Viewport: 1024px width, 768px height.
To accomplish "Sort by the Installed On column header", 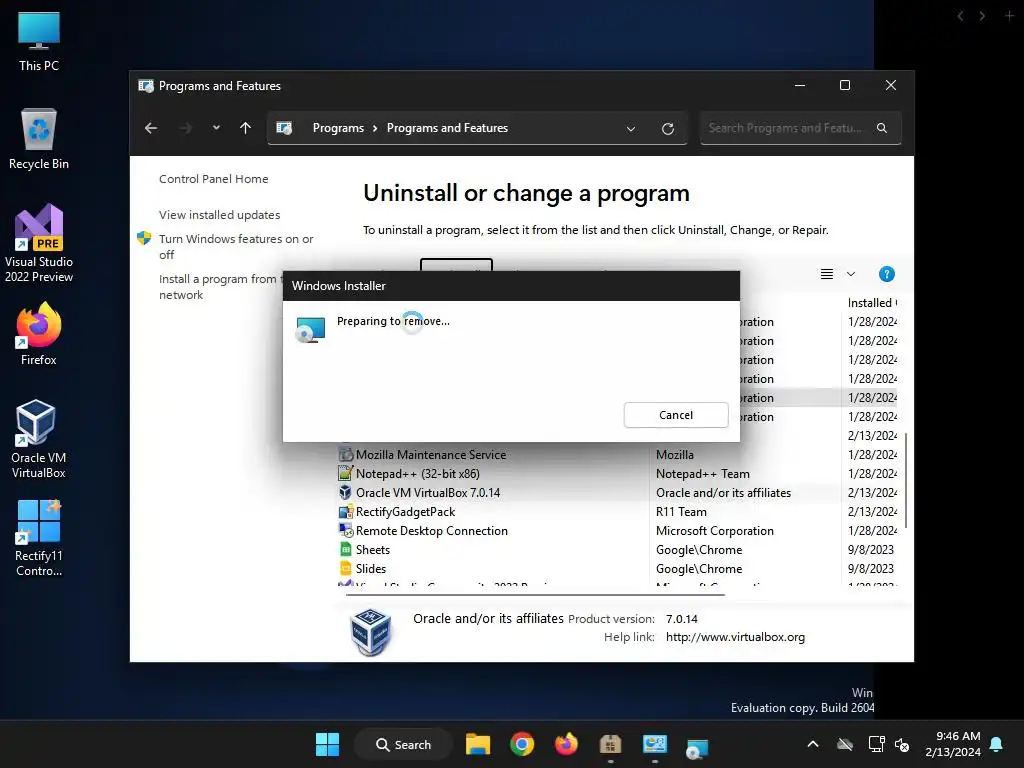I will [x=871, y=303].
